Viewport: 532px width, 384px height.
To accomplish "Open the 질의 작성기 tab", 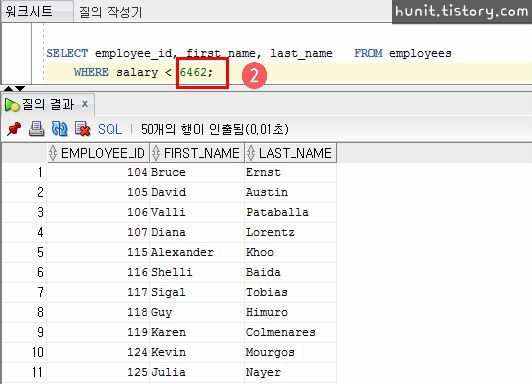I will (x=111, y=12).
